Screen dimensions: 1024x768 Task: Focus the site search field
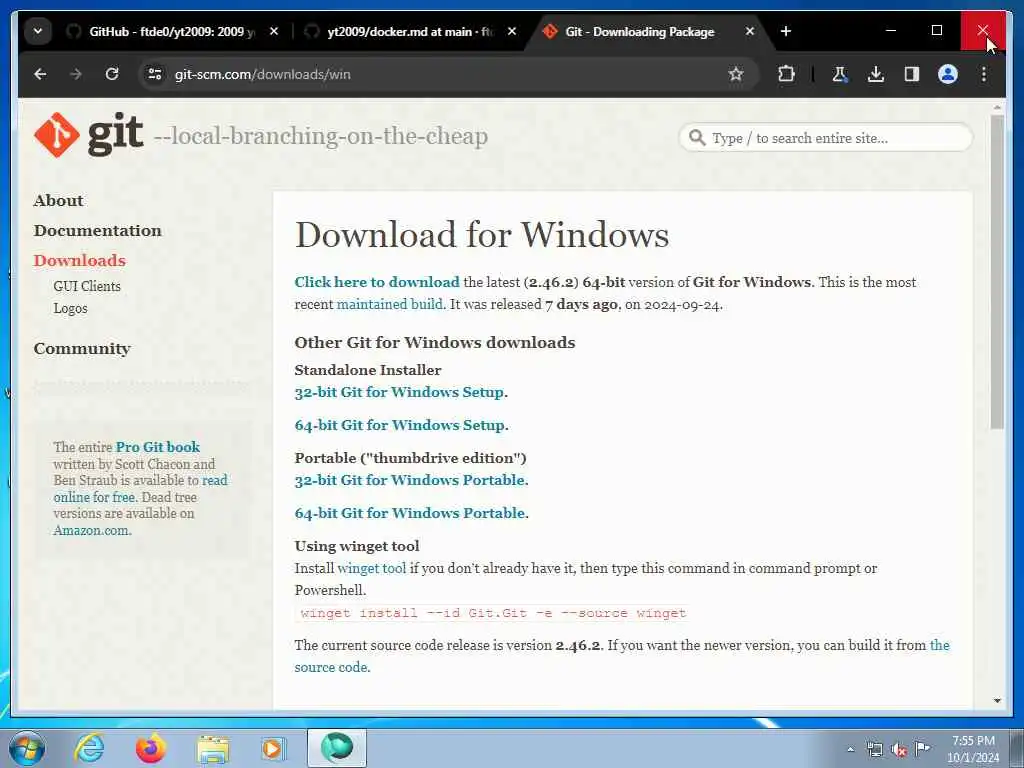pos(825,138)
